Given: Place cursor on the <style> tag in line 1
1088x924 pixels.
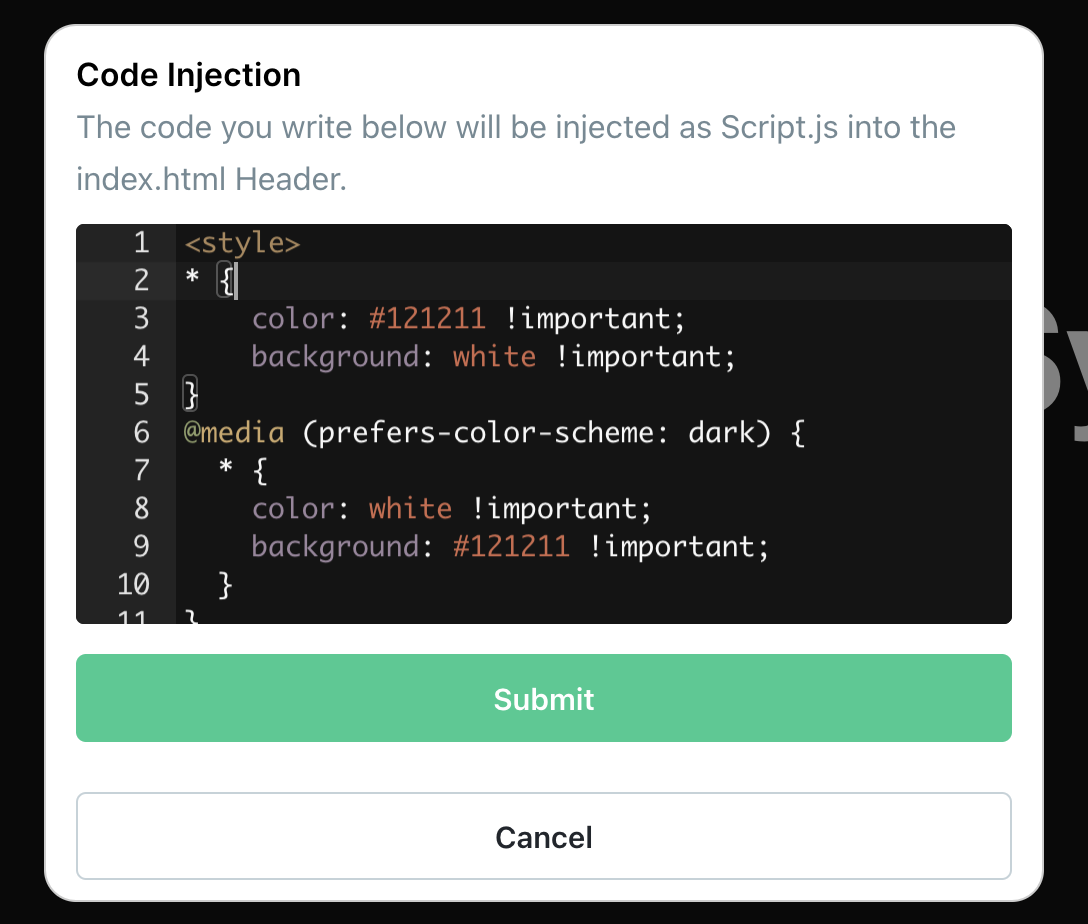Looking at the screenshot, I should pos(241,242).
